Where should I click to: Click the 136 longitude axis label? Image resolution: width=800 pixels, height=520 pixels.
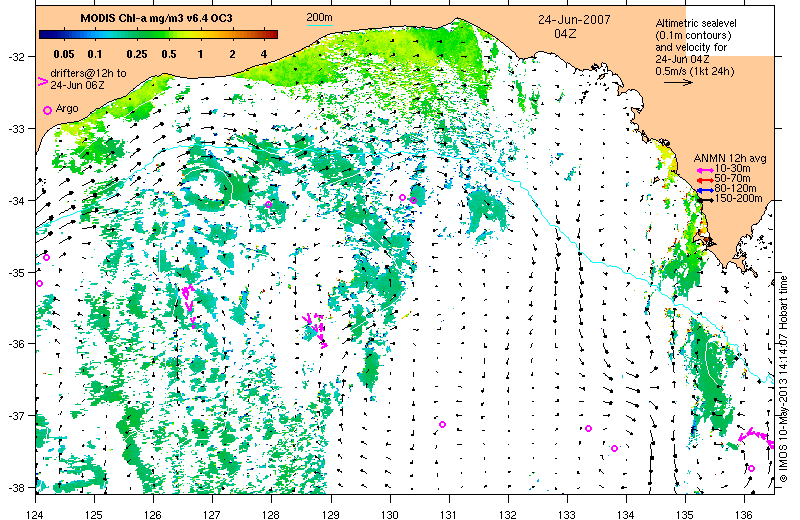744,513
